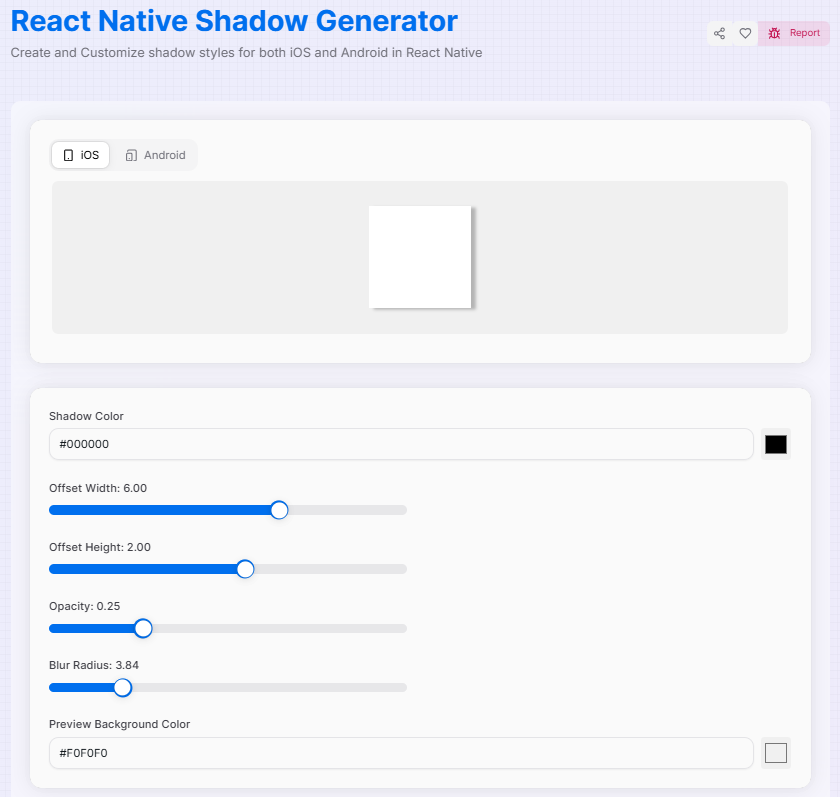This screenshot has width=840, height=797.
Task: Select the Preview Background Color text field
Action: coord(400,753)
